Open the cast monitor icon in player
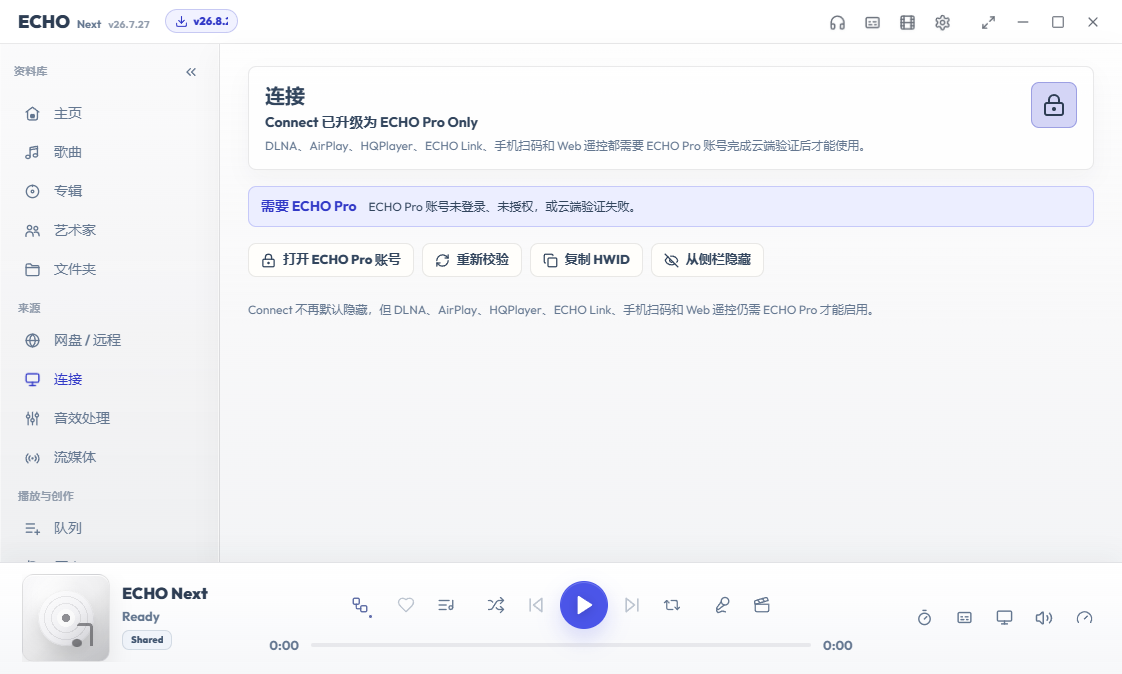The height and width of the screenshot is (674, 1122). click(x=1005, y=617)
